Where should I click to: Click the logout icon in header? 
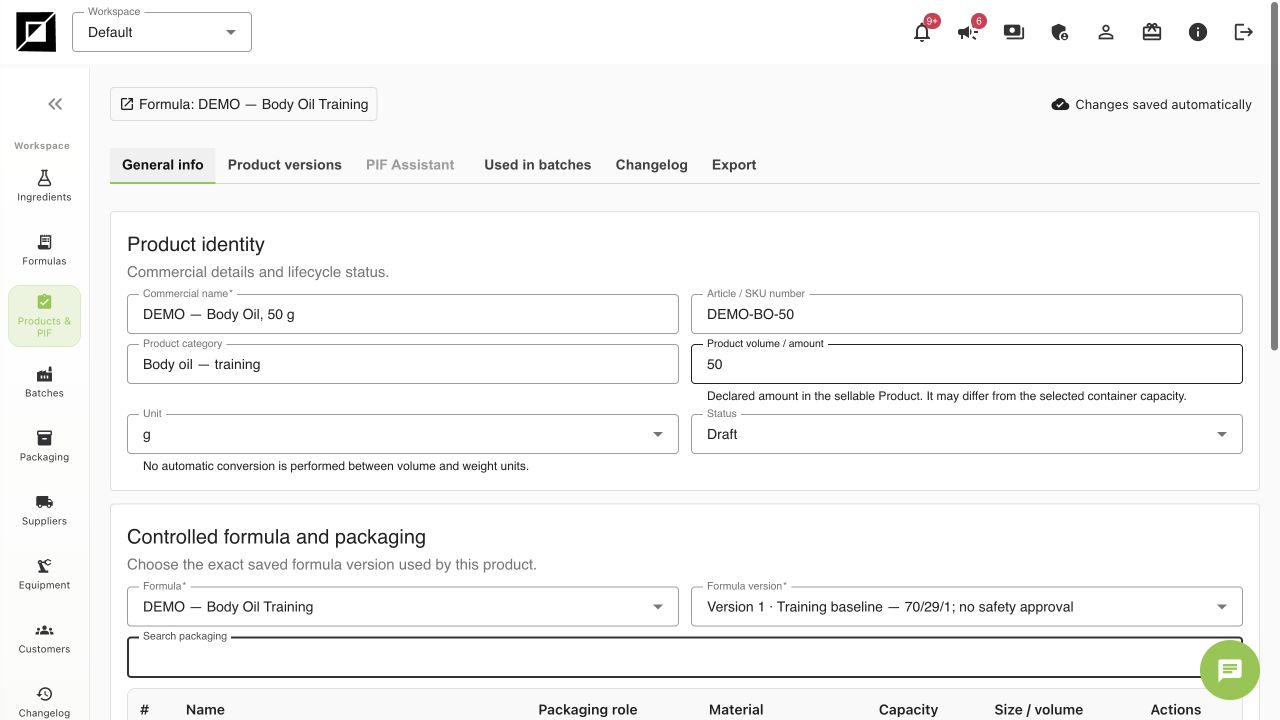(x=1244, y=32)
